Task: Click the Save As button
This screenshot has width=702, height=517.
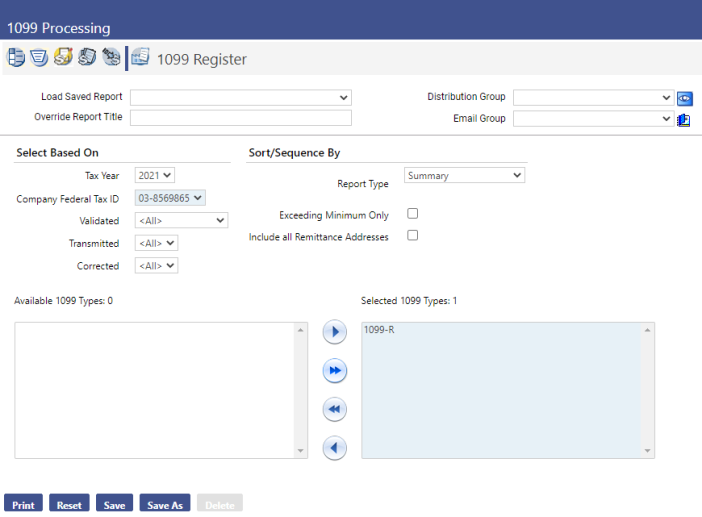Action: point(164,505)
